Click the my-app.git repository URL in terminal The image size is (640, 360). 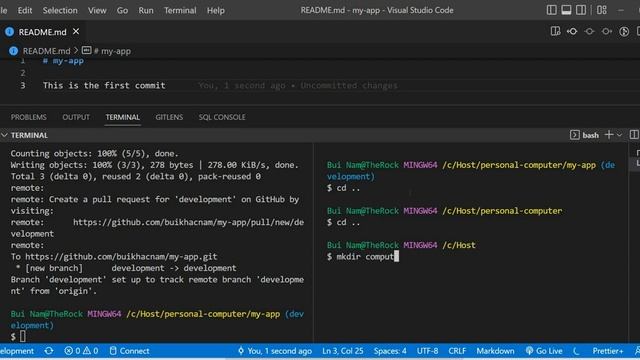point(121,256)
